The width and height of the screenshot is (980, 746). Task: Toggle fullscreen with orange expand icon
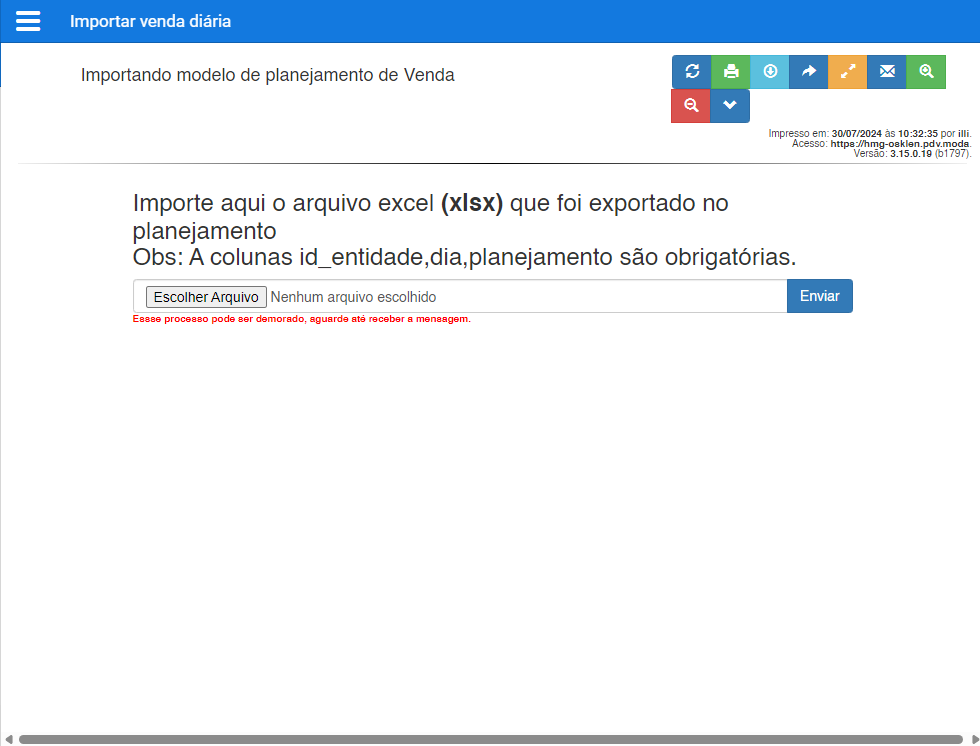pos(848,72)
